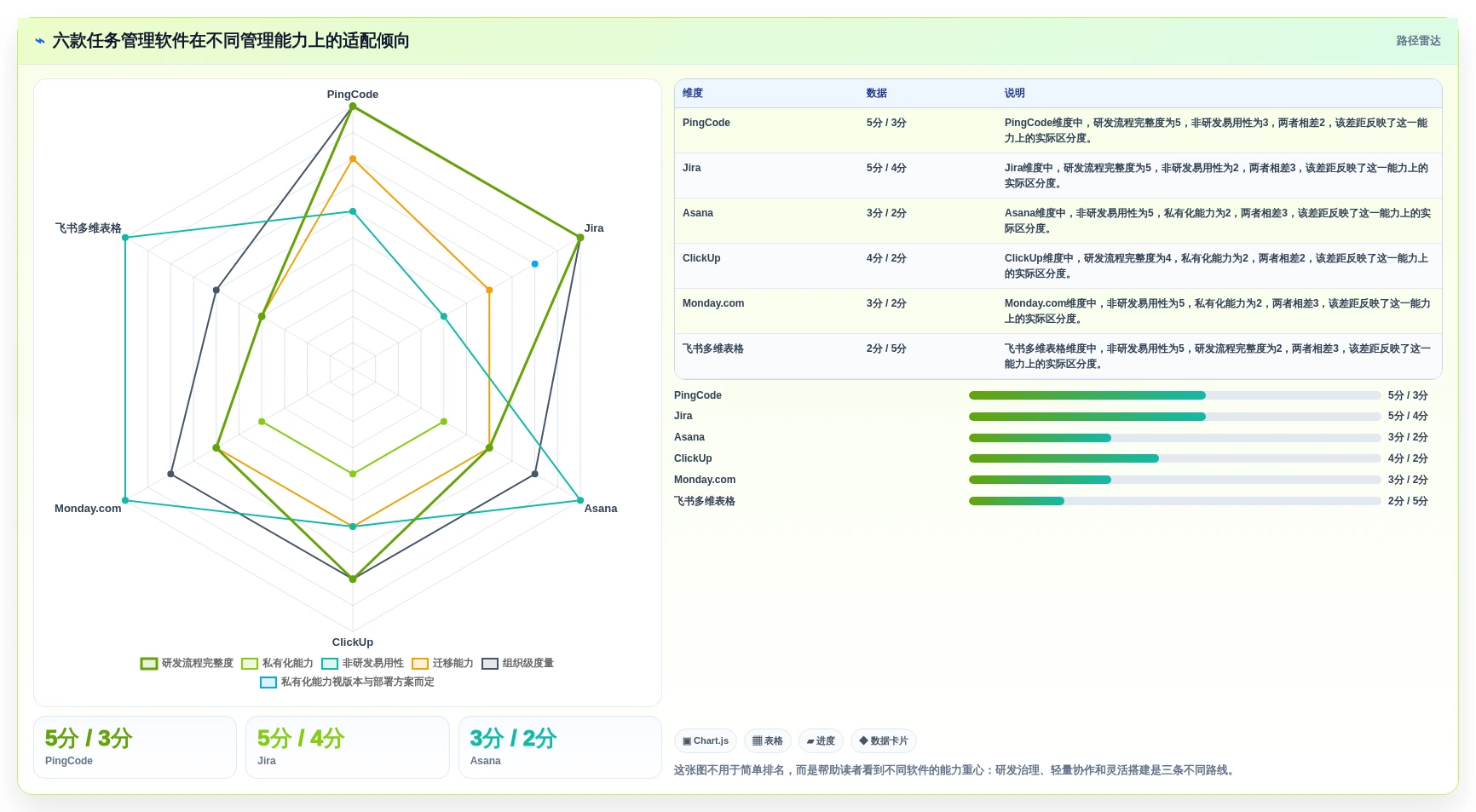Image resolution: width=1476 pixels, height=812 pixels.
Task: Select the PingCode table row name
Action: 706,123
